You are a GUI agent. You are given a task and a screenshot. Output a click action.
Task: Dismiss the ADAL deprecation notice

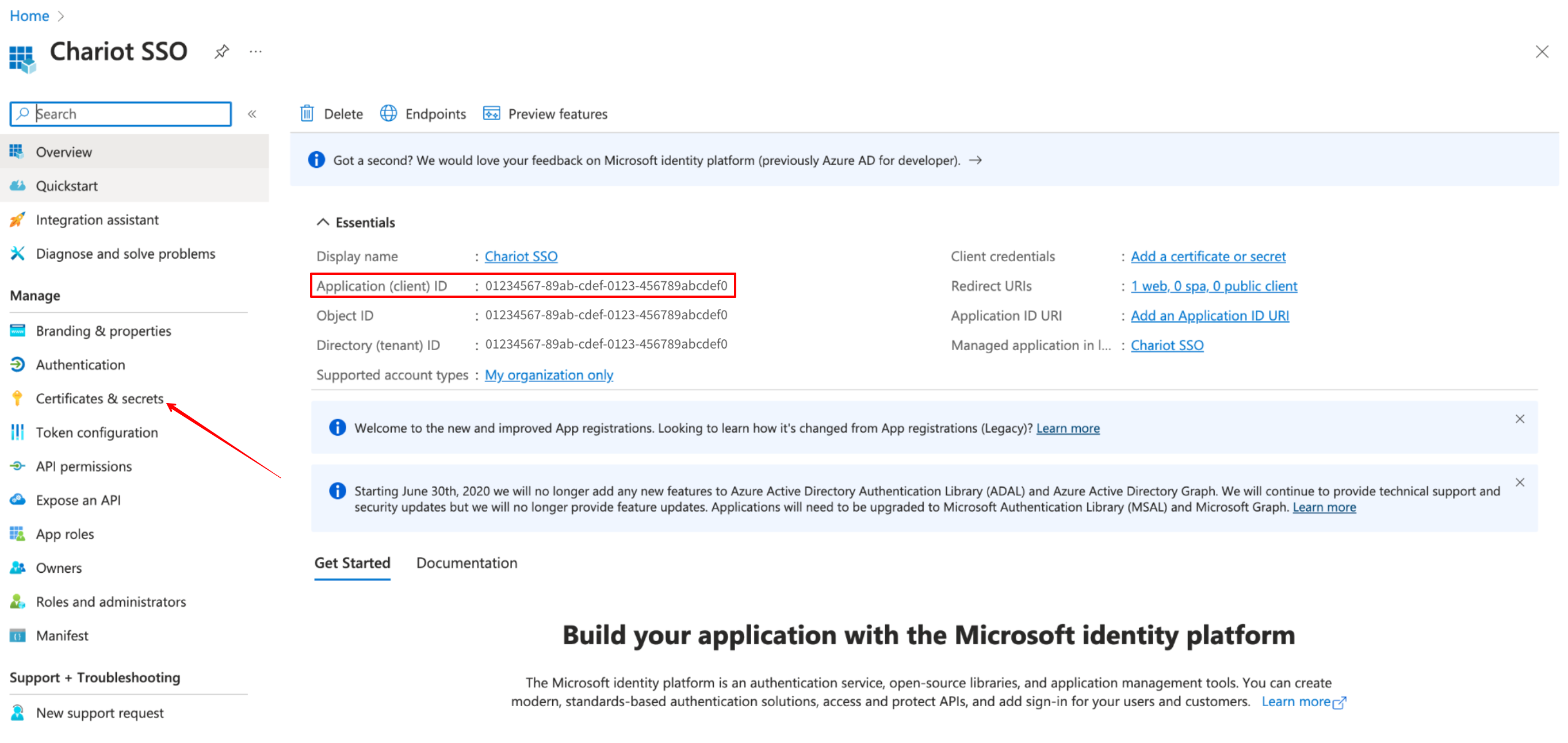[1520, 482]
